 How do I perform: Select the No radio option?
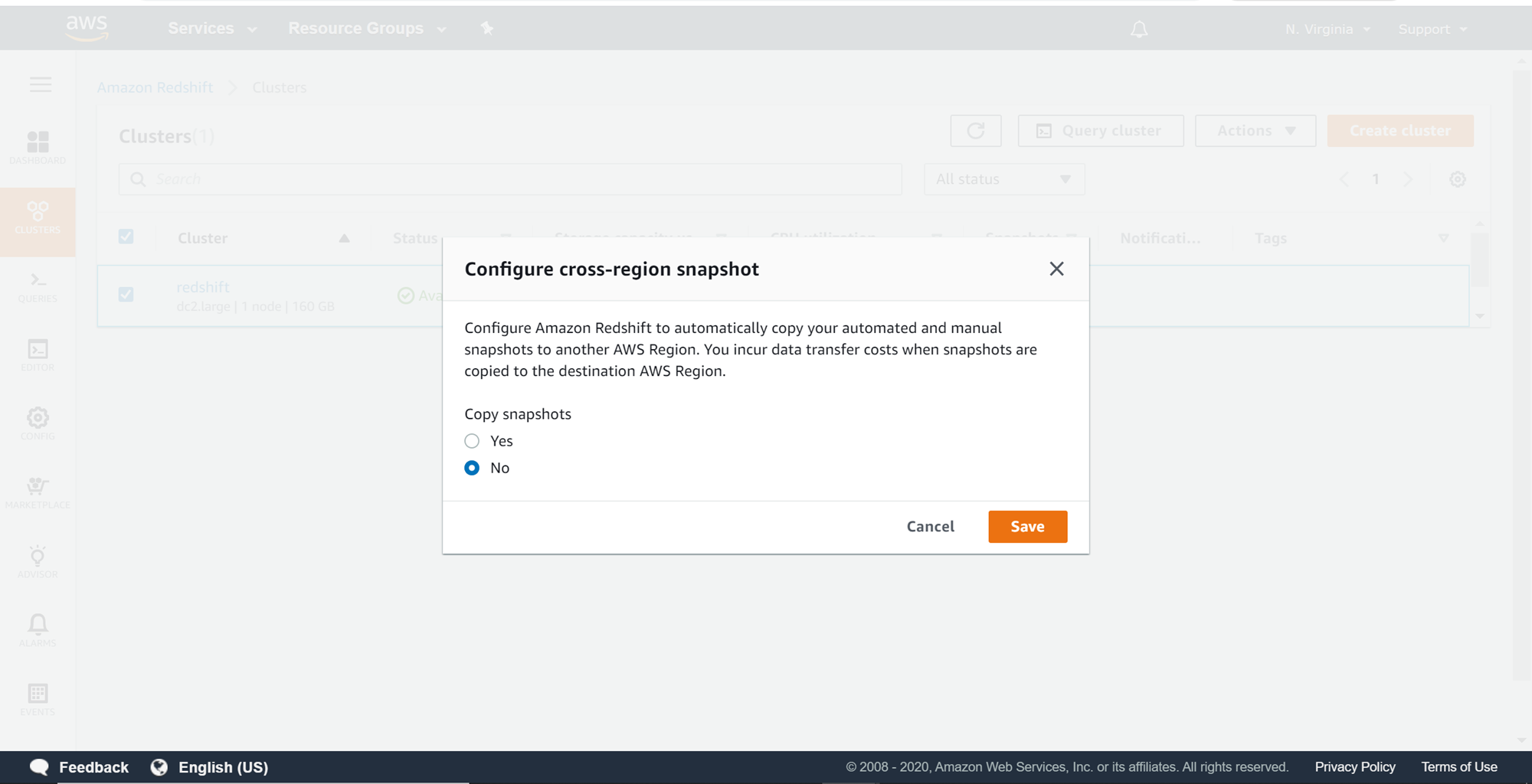(472, 468)
